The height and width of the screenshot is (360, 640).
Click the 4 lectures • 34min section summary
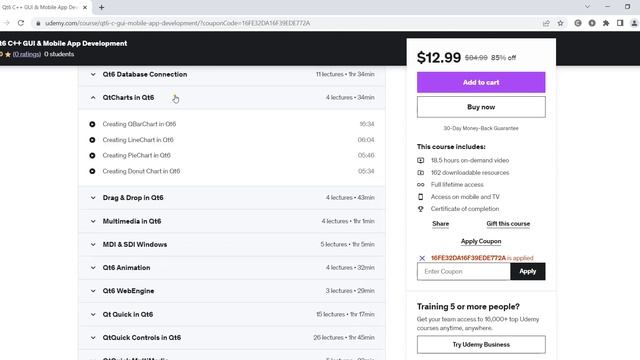click(x=350, y=98)
